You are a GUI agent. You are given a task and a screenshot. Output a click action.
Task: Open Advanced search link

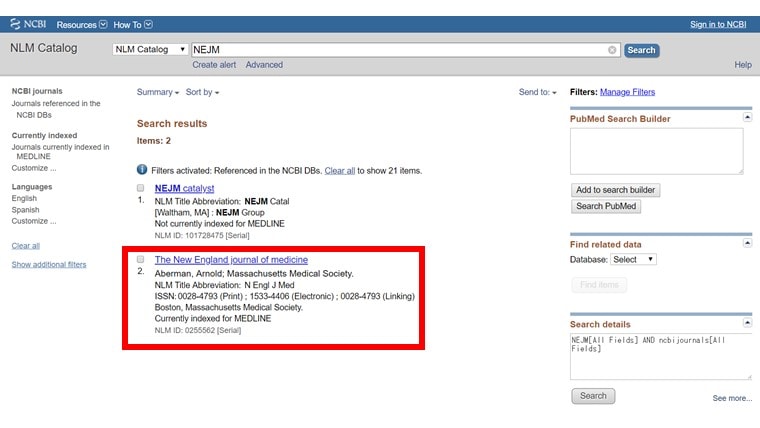(264, 65)
